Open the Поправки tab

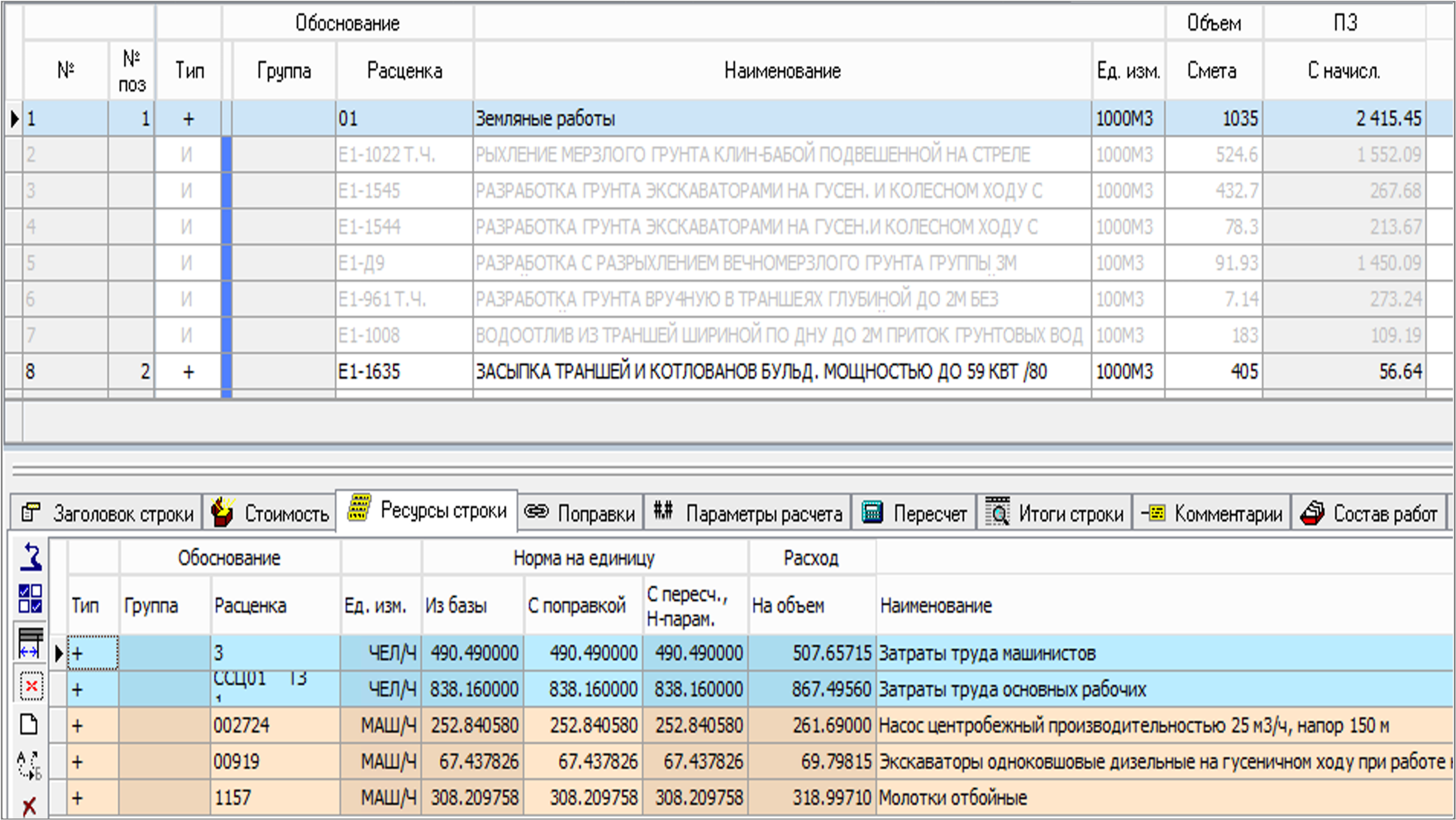click(x=580, y=513)
